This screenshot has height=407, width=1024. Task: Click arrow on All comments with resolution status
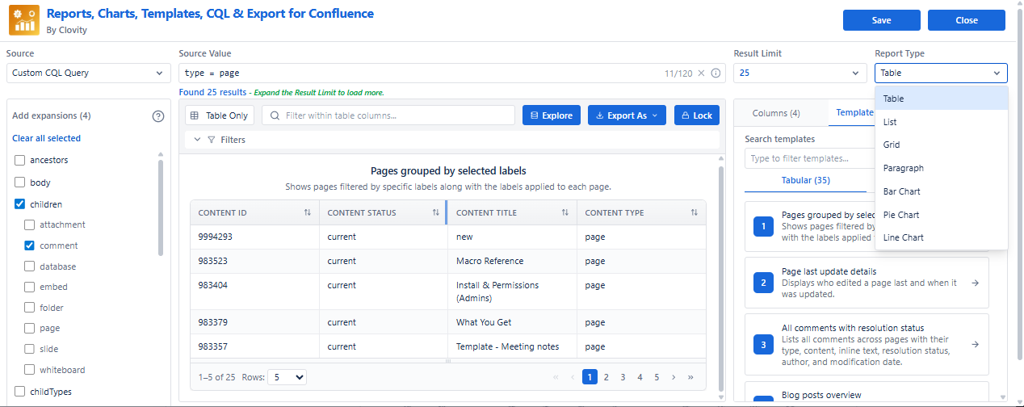(975, 344)
